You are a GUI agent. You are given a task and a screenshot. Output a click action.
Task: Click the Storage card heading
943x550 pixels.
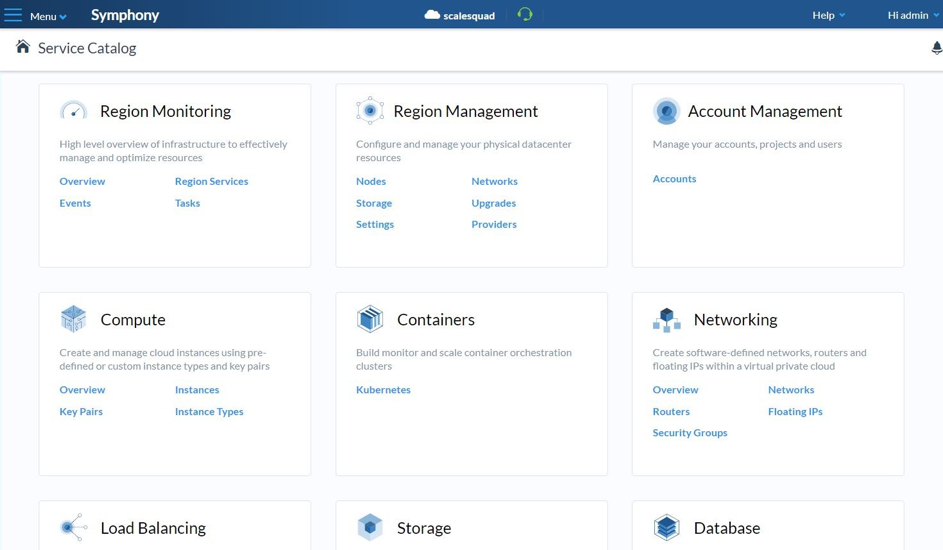pos(424,528)
